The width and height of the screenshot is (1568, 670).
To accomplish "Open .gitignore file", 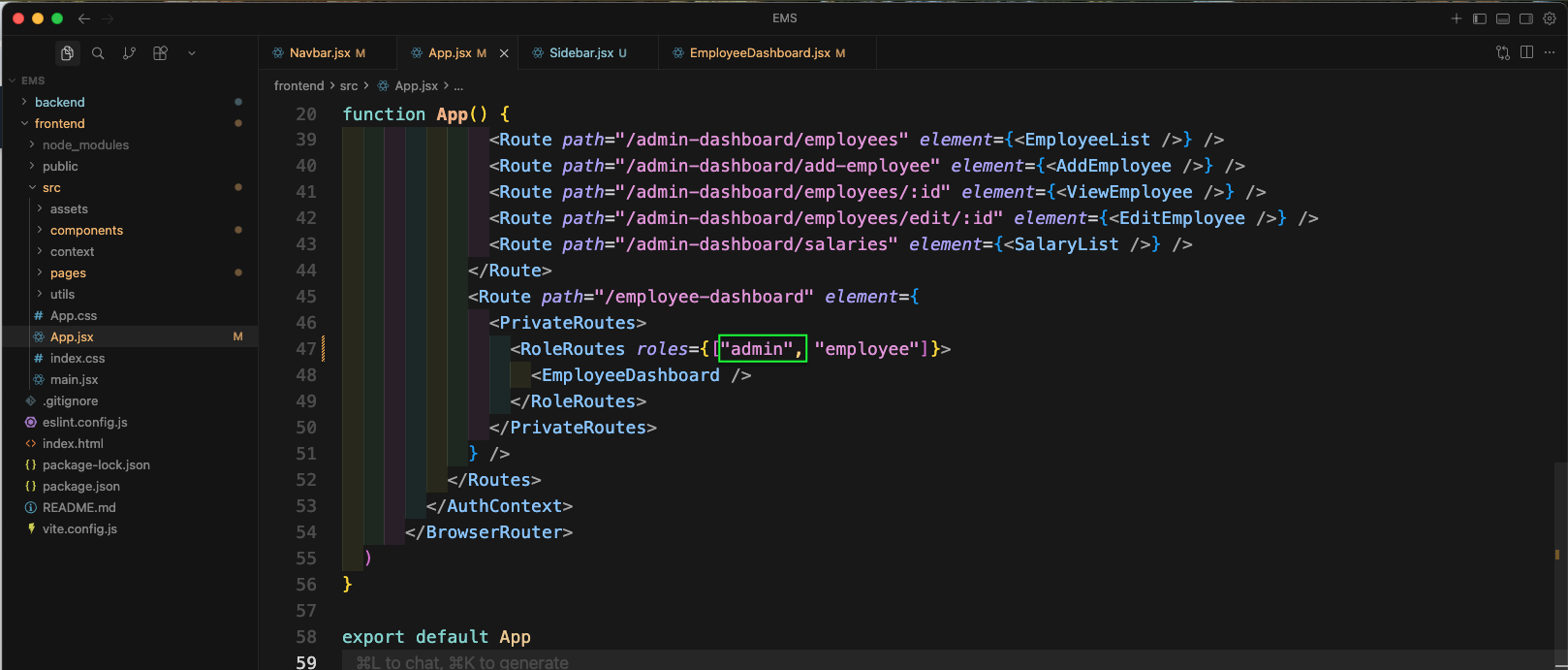I will 129,400.
